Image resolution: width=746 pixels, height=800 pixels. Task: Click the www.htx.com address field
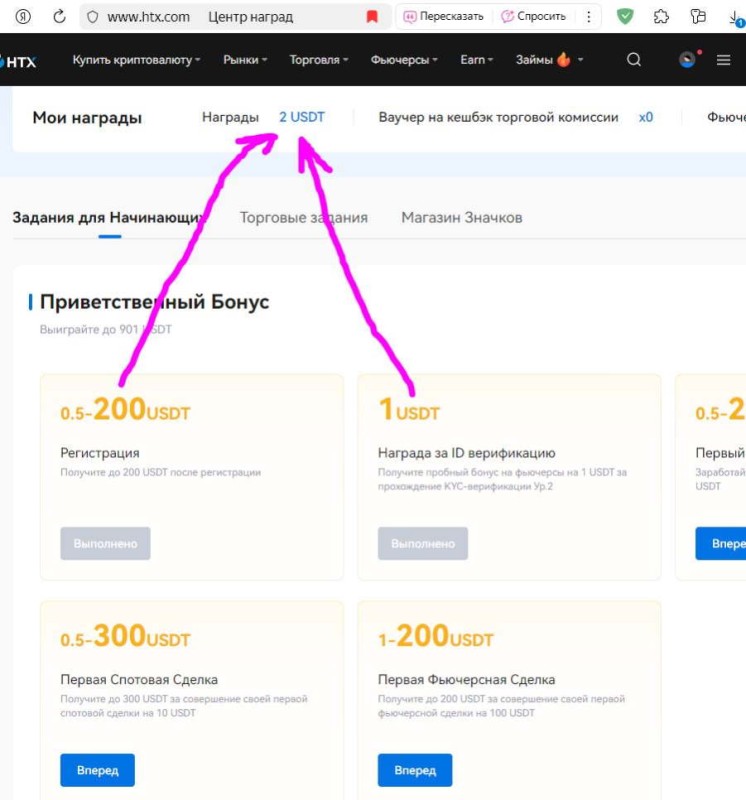148,17
